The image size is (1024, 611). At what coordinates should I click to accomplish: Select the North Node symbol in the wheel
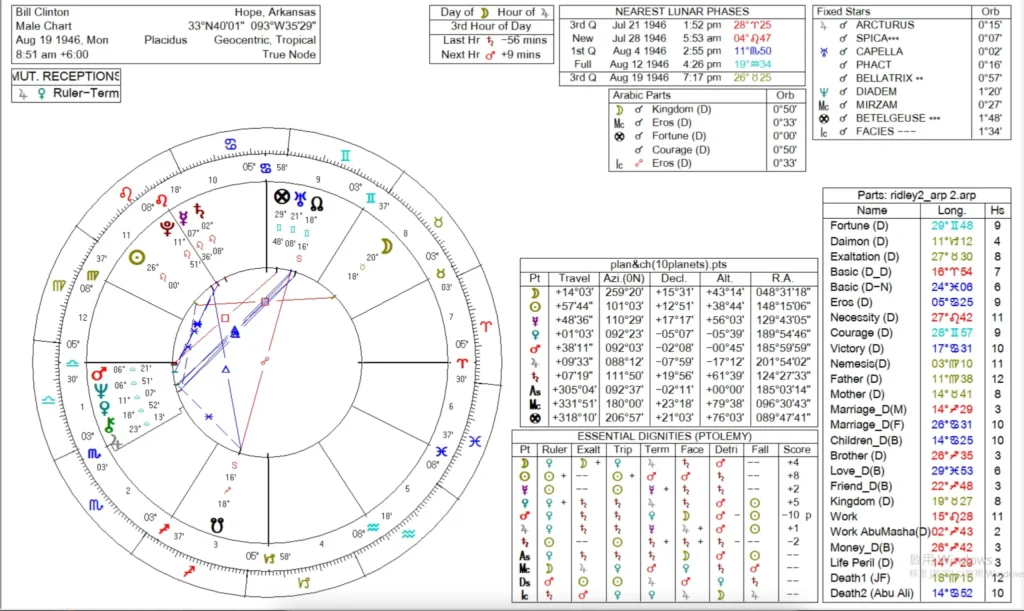tap(315, 197)
